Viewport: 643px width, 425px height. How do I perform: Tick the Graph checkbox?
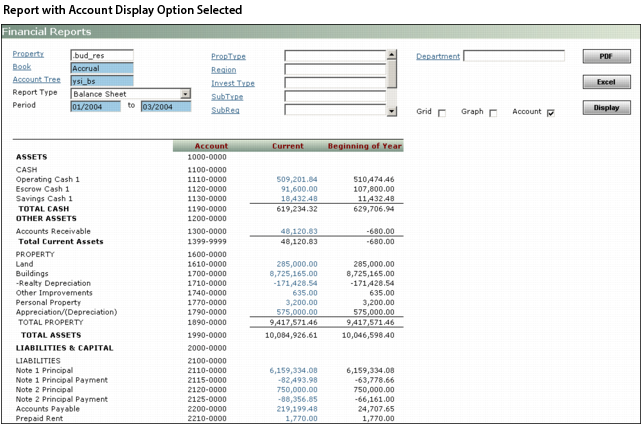click(493, 113)
